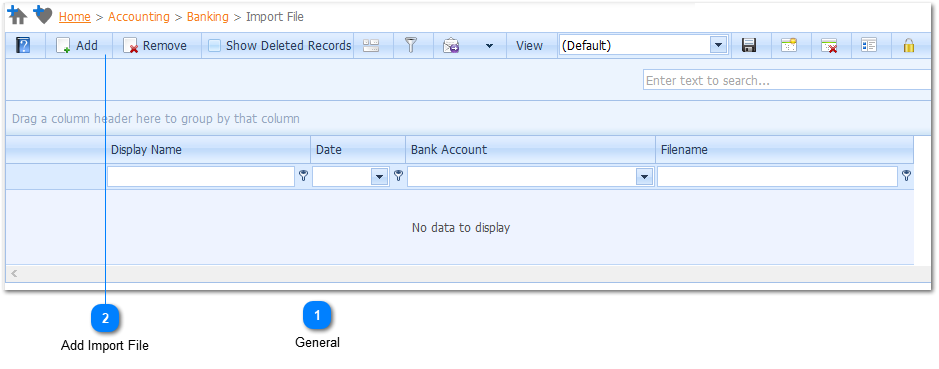Viewport: 939px width, 369px height.
Task: Click the 'Import File' breadcrumb text
Action: (x=275, y=17)
